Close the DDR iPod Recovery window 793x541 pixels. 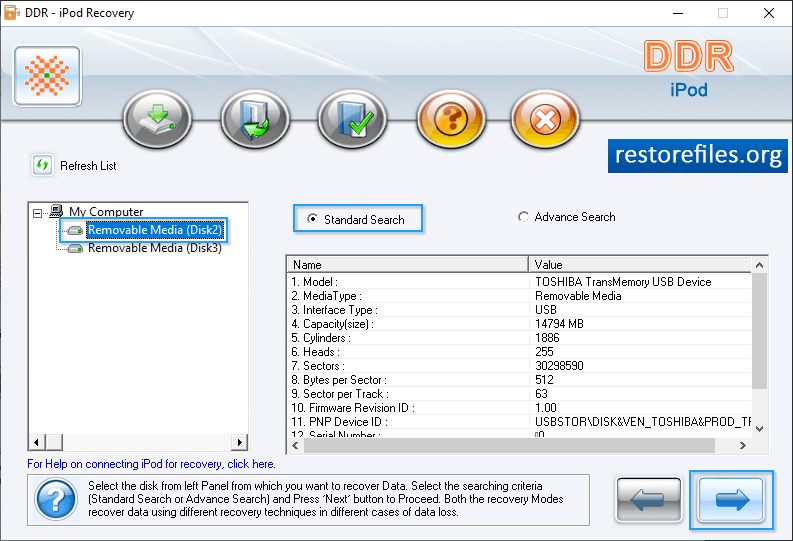tap(769, 13)
